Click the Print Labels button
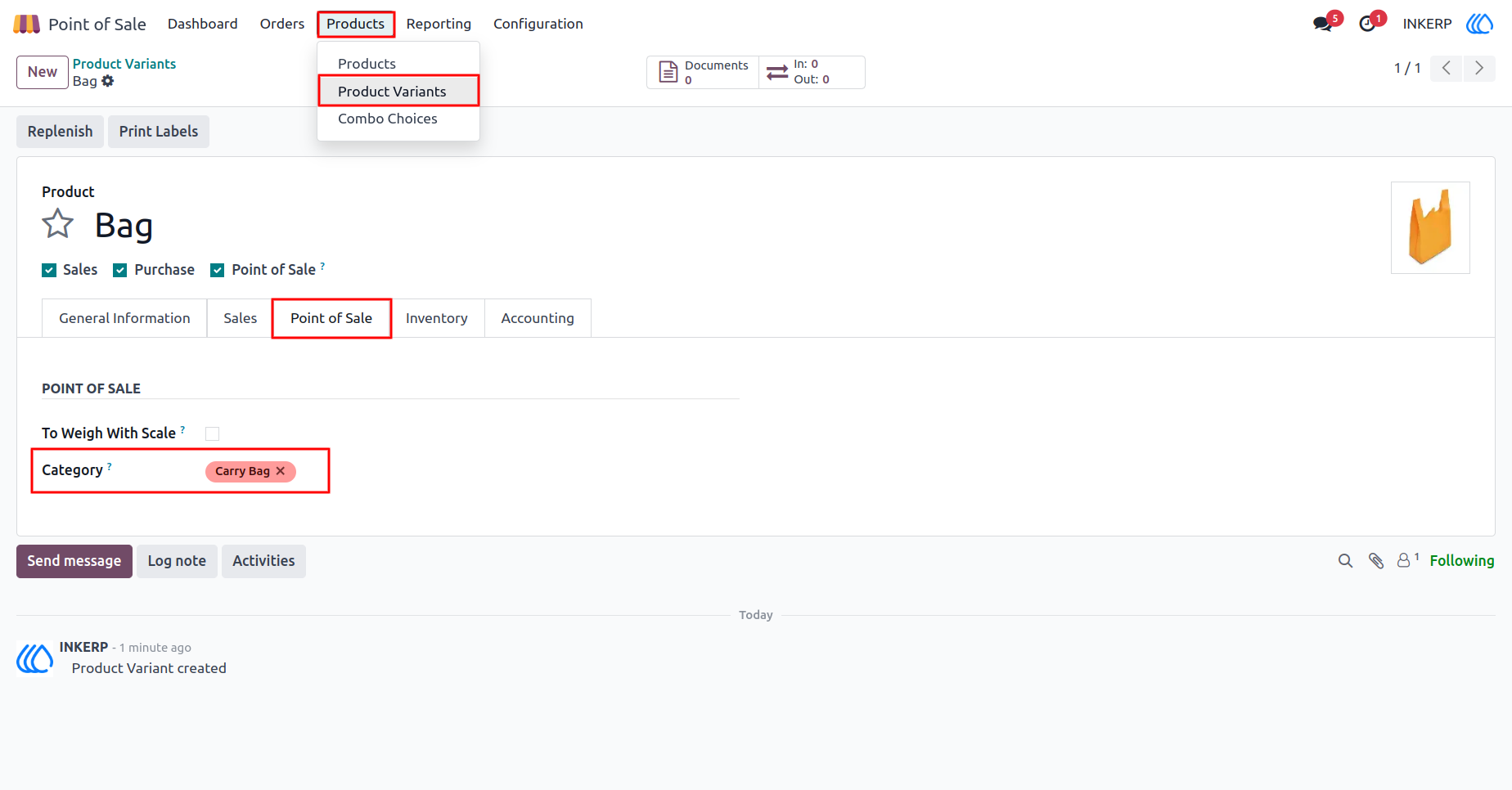 pos(159,132)
